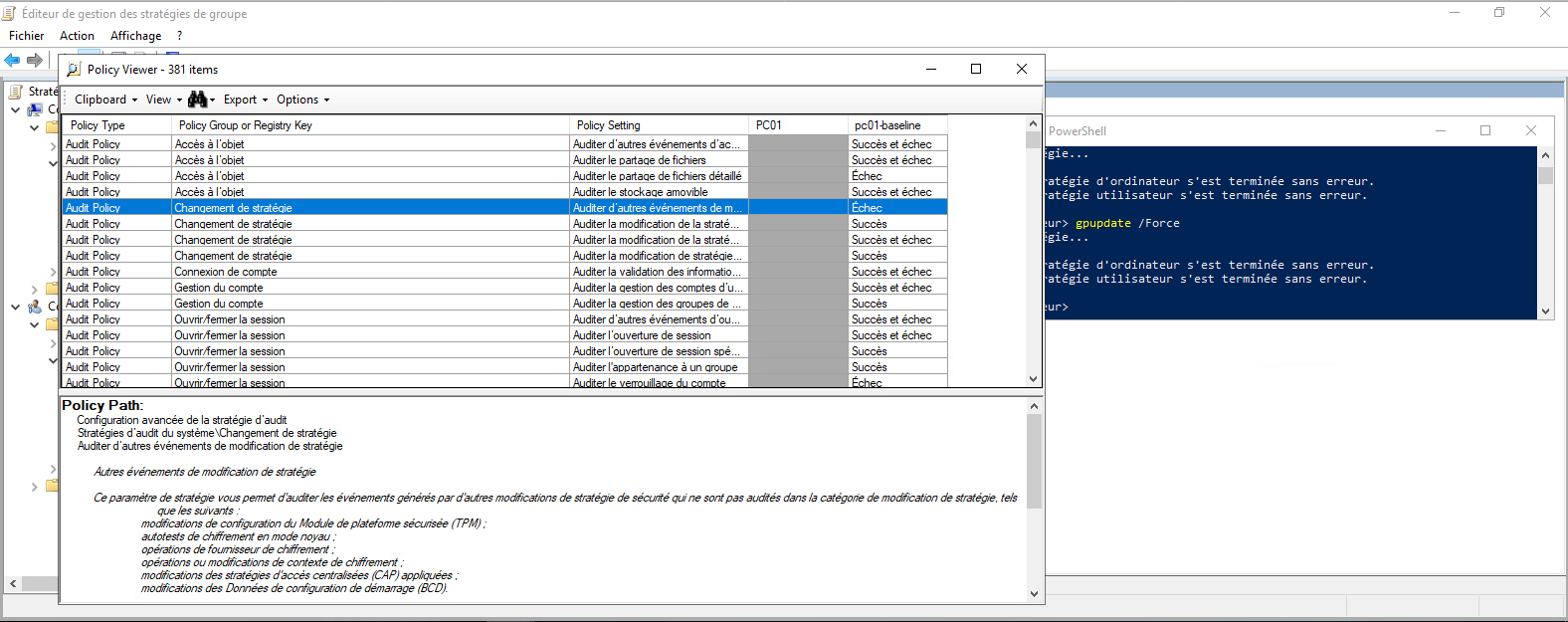Open the Clipboard dropdown menu
The width and height of the screenshot is (1568, 622).
[105, 100]
